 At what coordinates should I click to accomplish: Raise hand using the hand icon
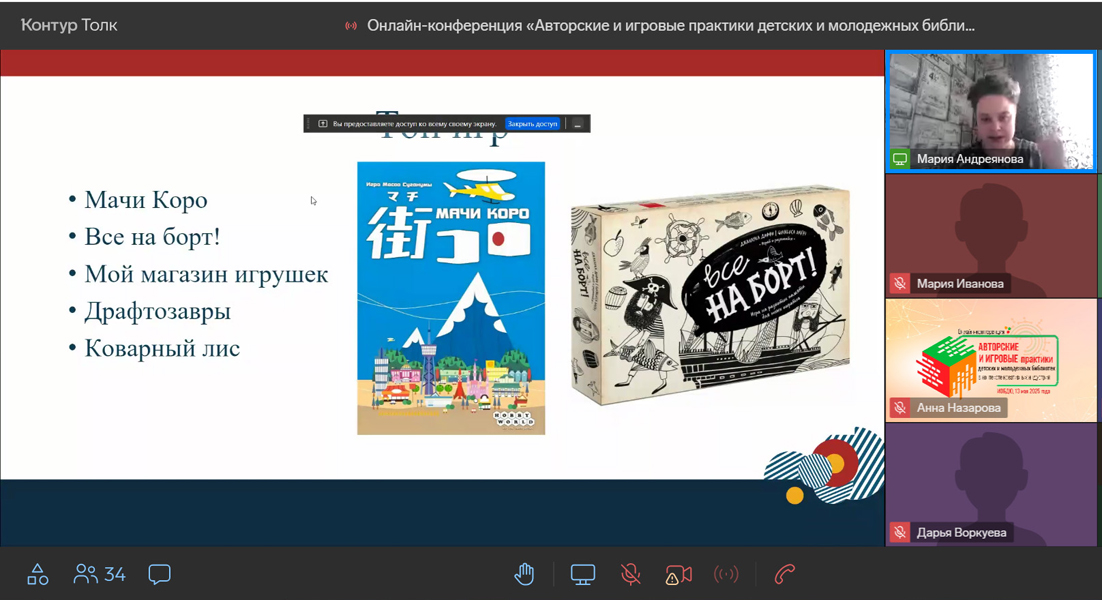tap(524, 574)
